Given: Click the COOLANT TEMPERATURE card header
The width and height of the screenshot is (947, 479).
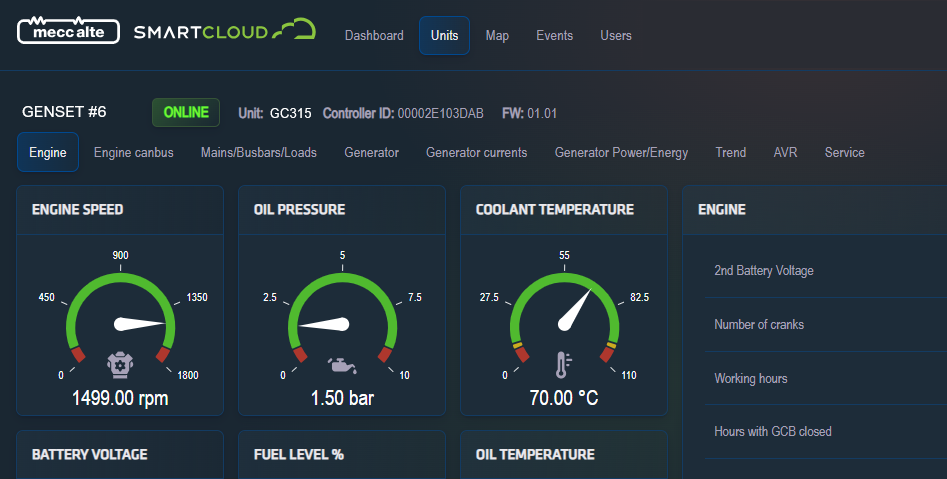Looking at the screenshot, I should click(x=564, y=210).
